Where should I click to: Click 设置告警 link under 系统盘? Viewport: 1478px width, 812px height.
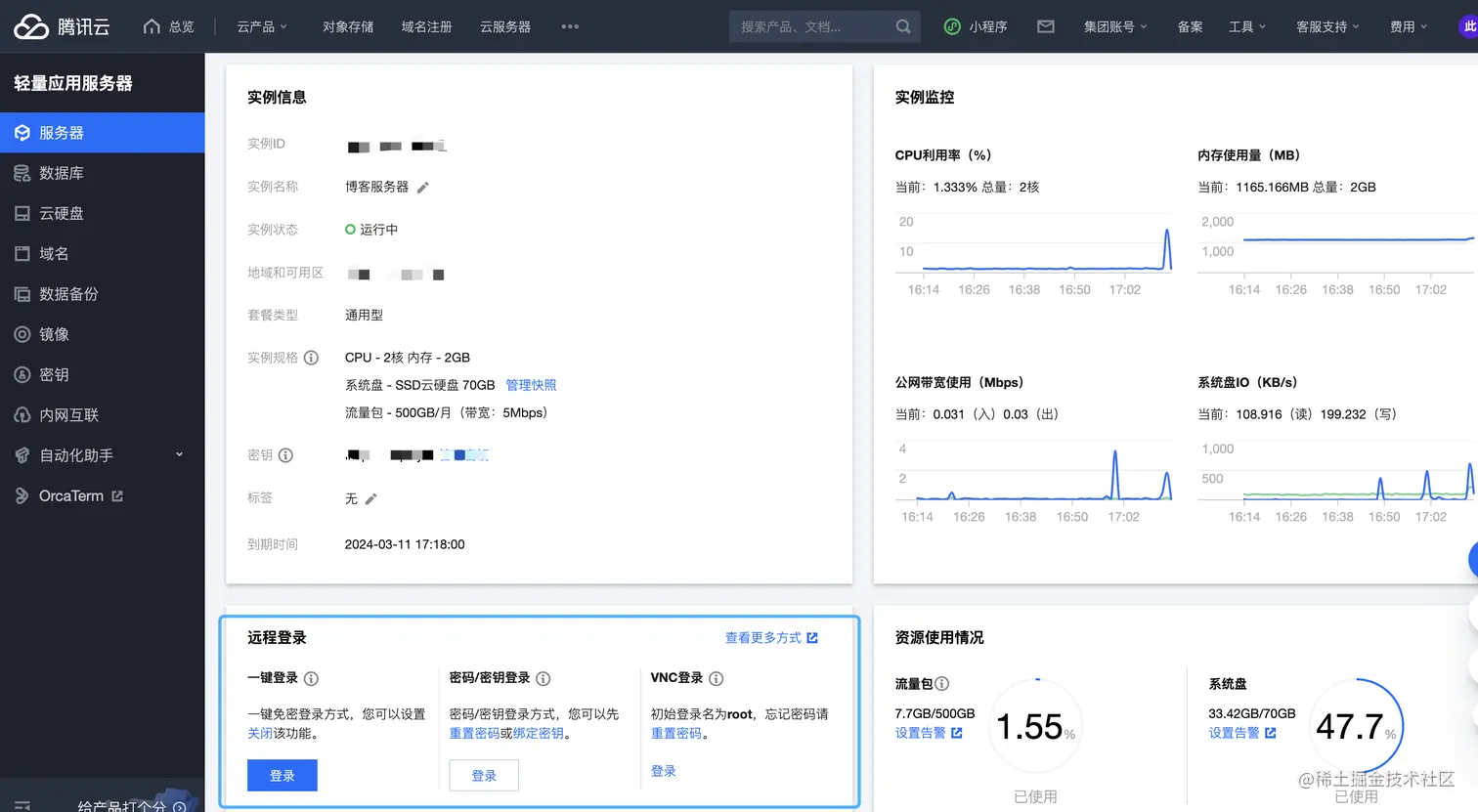click(1242, 733)
